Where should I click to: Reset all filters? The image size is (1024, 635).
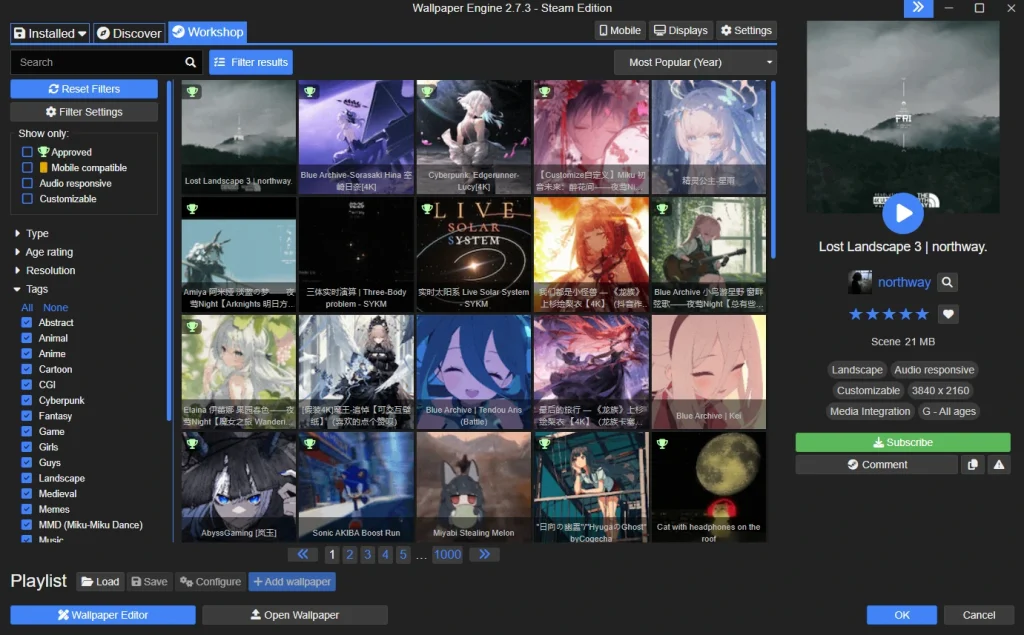[84, 89]
